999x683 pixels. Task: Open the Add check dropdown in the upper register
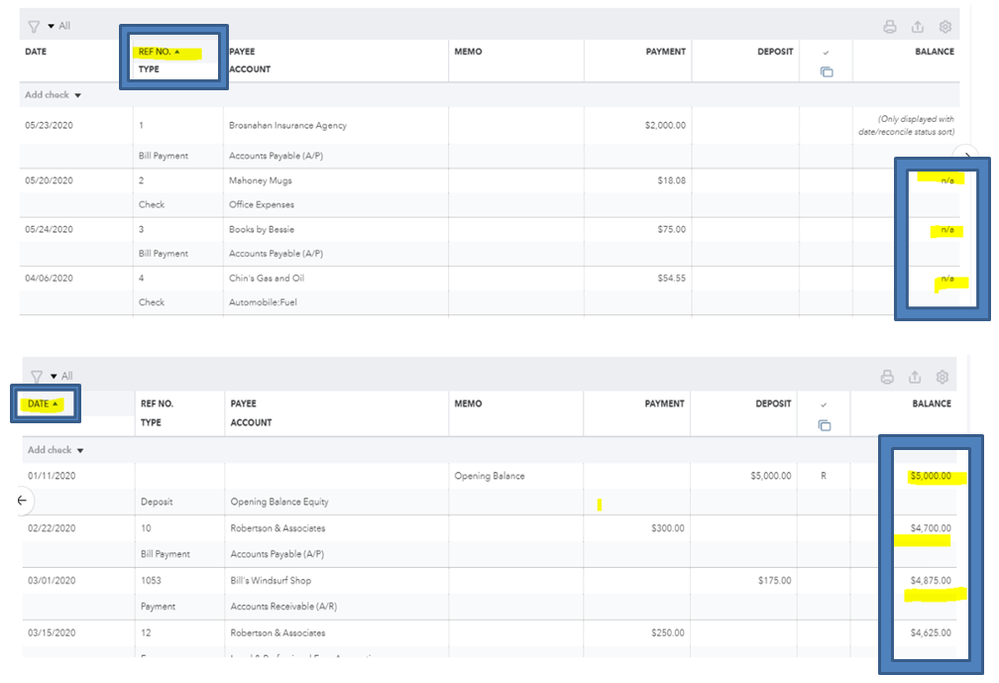(x=53, y=95)
